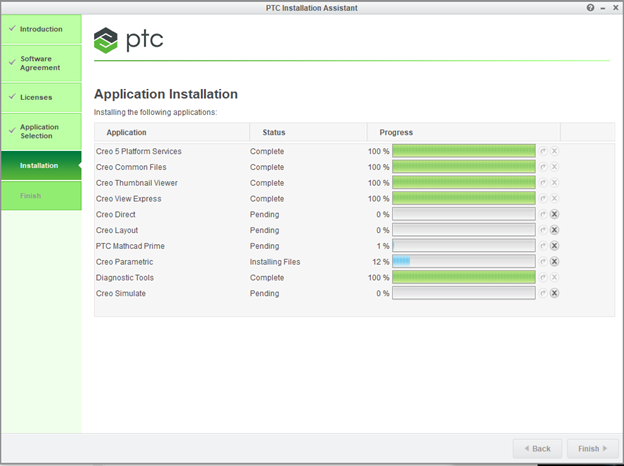Select the Creo Thumbnail Viewer row name

pos(136,183)
